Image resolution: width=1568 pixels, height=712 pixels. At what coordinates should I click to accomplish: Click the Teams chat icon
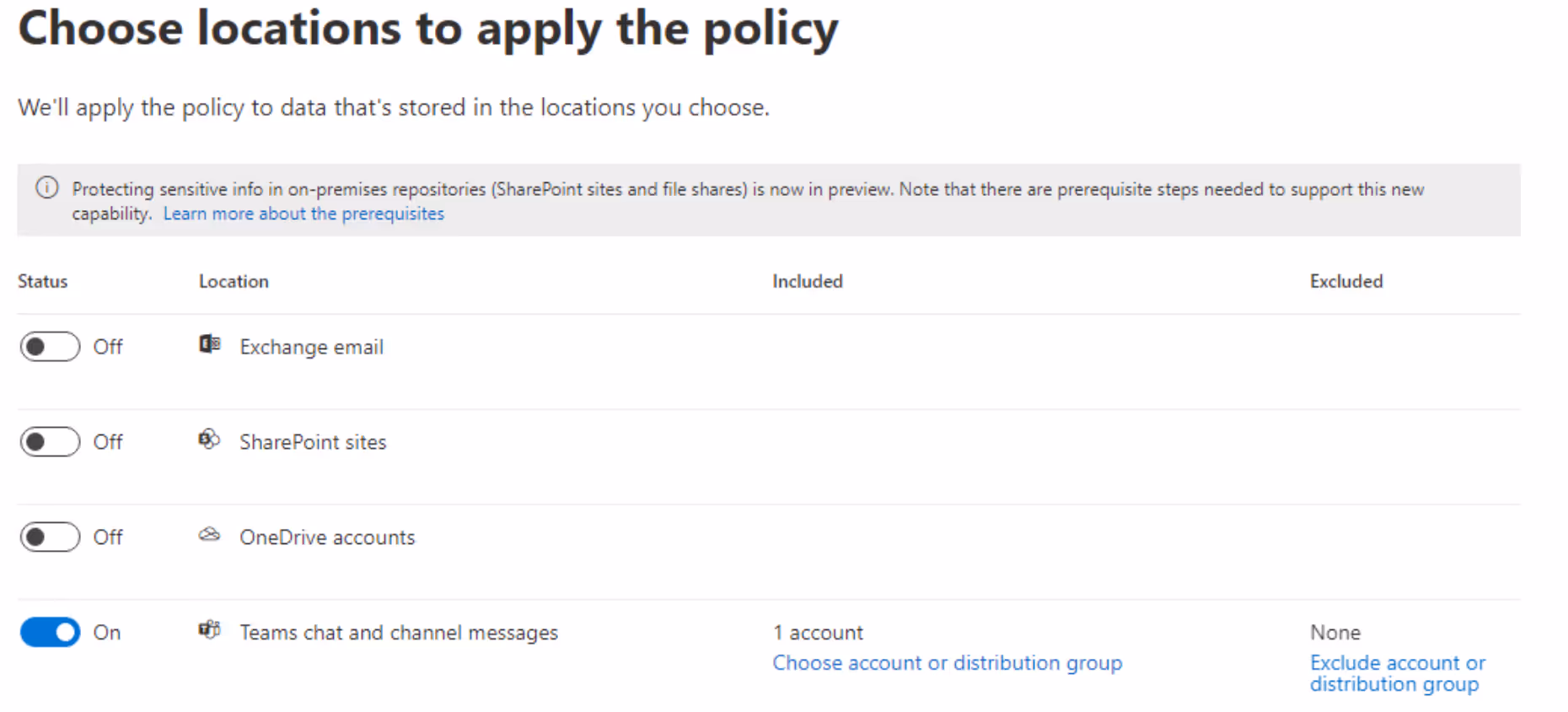(209, 630)
